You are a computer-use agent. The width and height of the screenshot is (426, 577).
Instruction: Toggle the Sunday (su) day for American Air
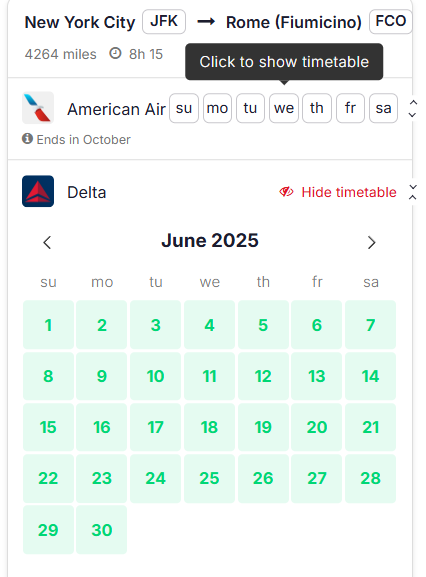click(x=184, y=108)
